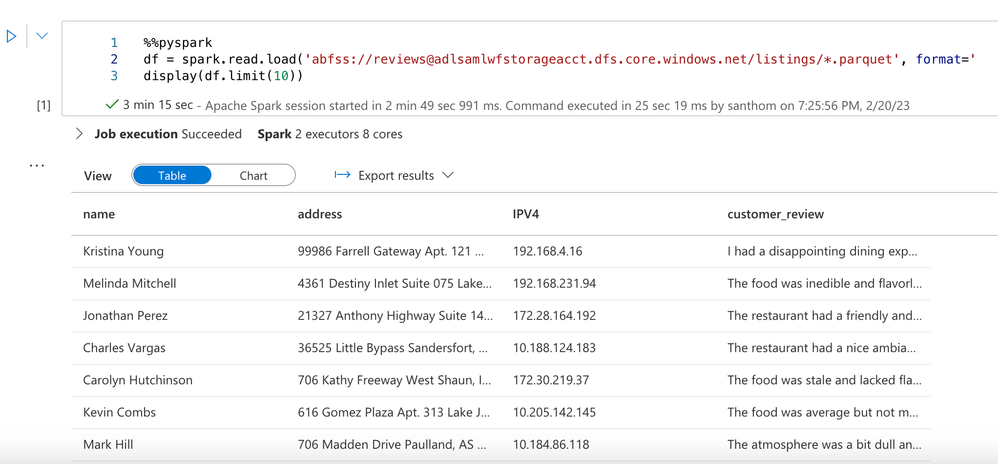Click the export arrow icon
This screenshot has height=464, width=998.
pyautogui.click(x=342, y=176)
